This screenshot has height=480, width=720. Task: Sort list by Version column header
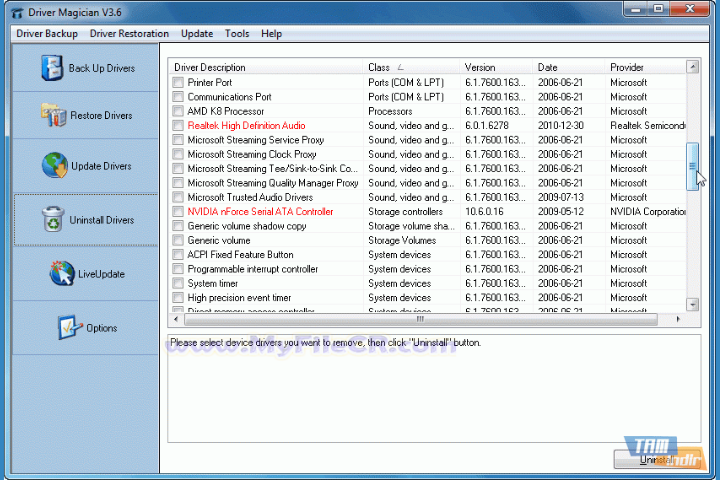[496, 68]
